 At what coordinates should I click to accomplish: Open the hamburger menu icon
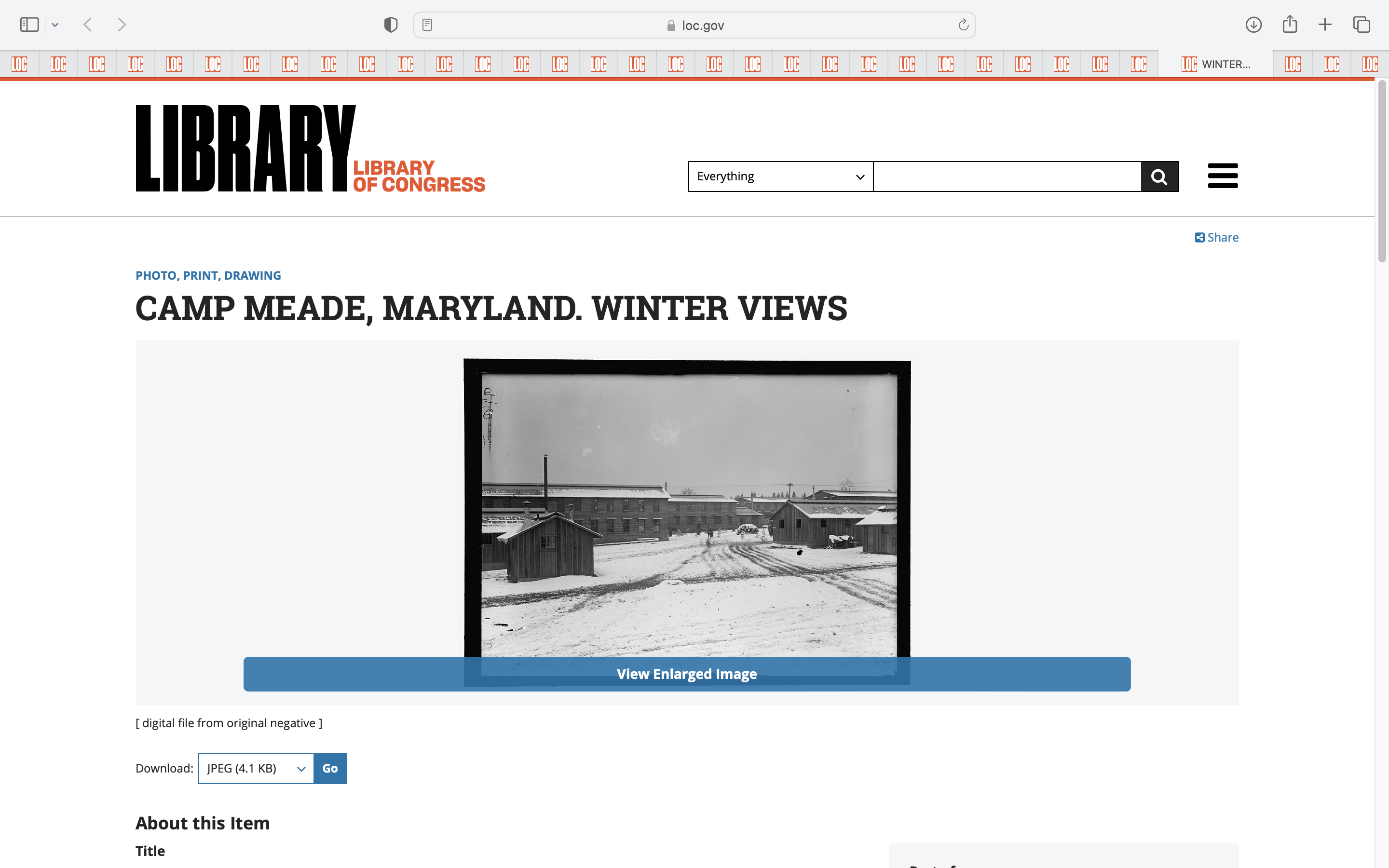click(x=1223, y=176)
